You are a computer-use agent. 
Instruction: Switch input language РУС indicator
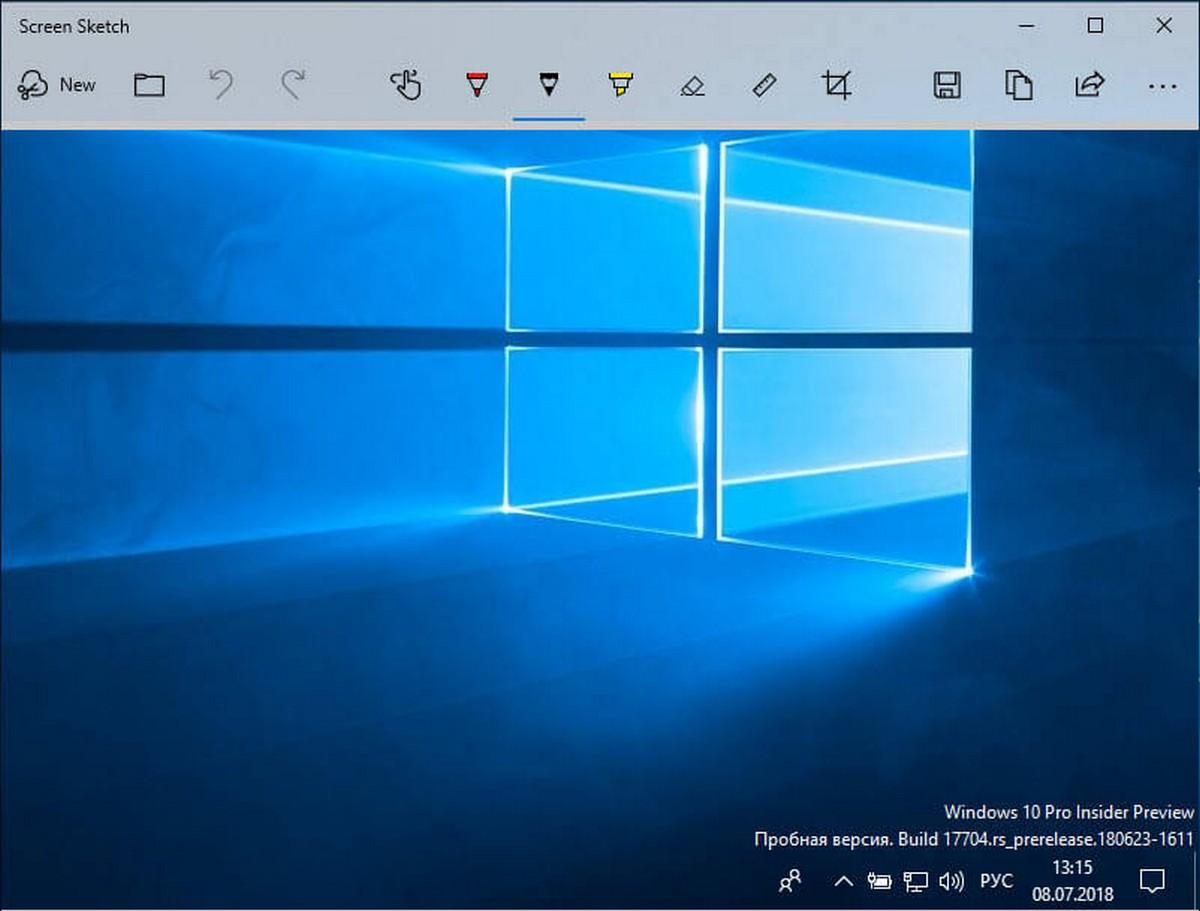(995, 881)
